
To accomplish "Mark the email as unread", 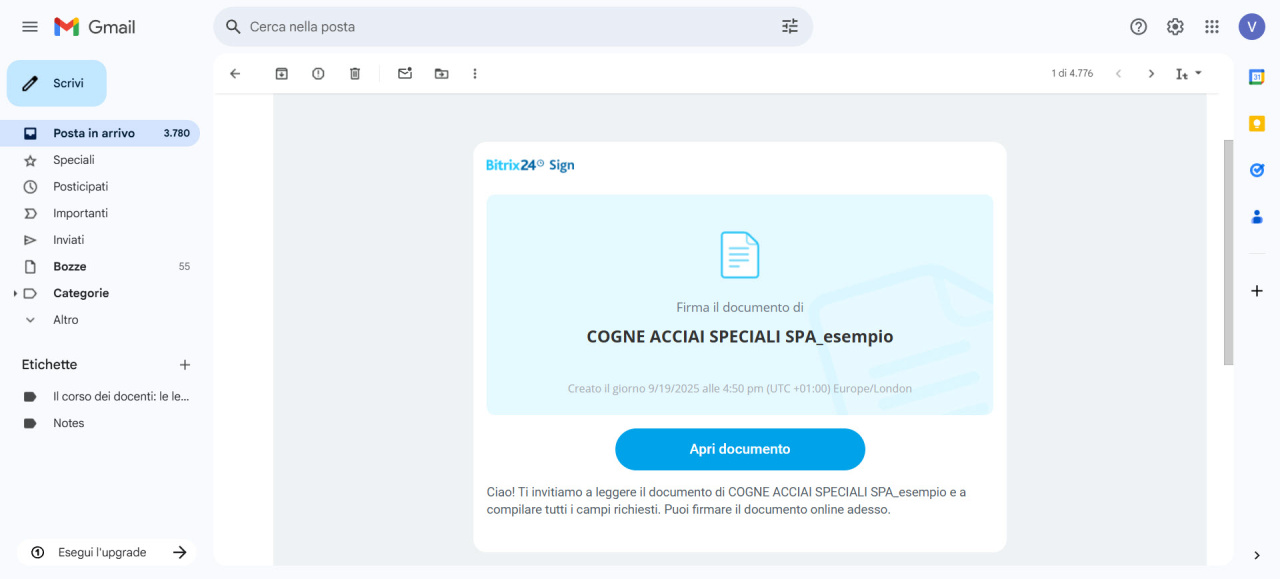I will [x=405, y=74].
